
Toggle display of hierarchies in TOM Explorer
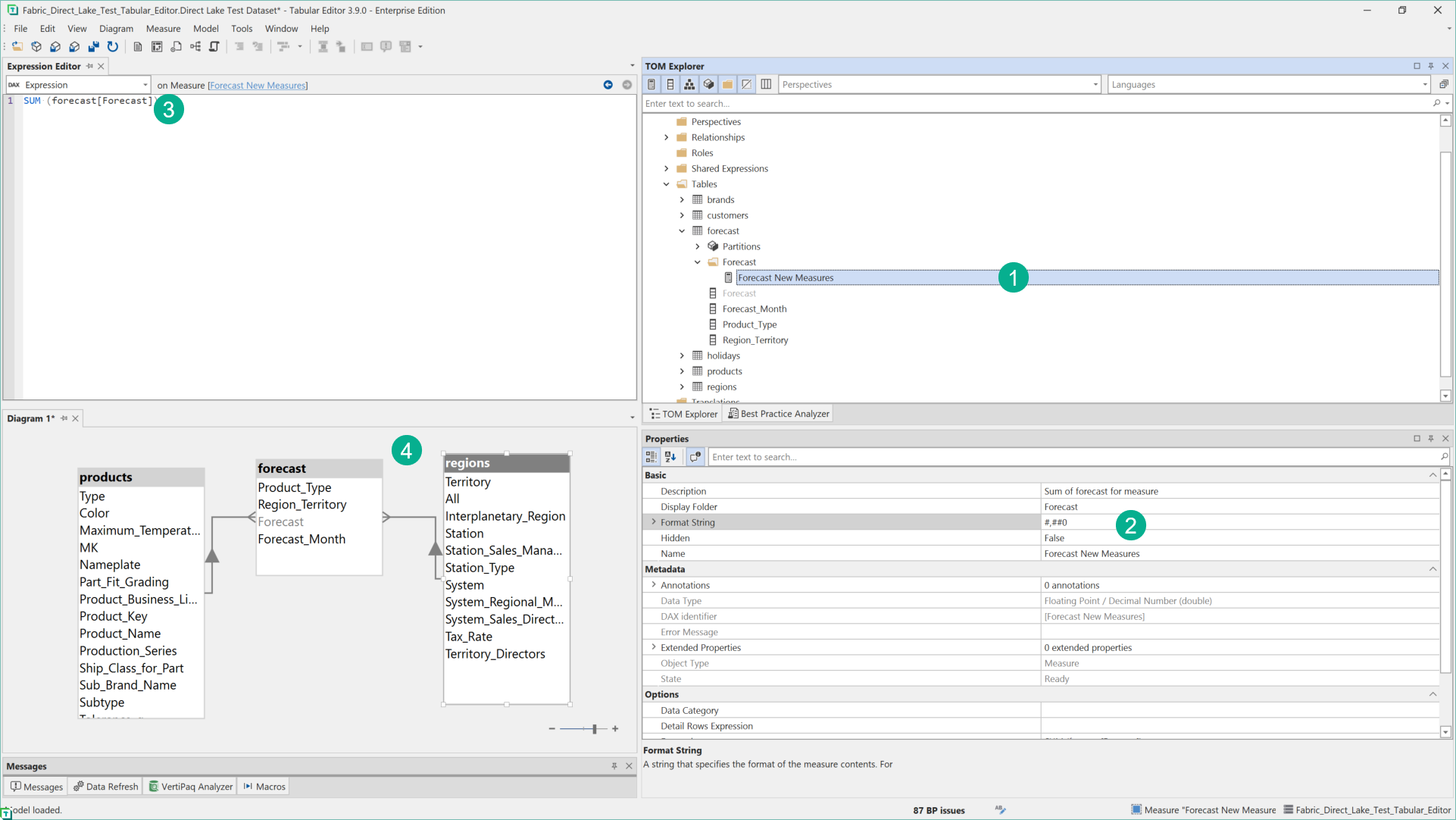[689, 84]
